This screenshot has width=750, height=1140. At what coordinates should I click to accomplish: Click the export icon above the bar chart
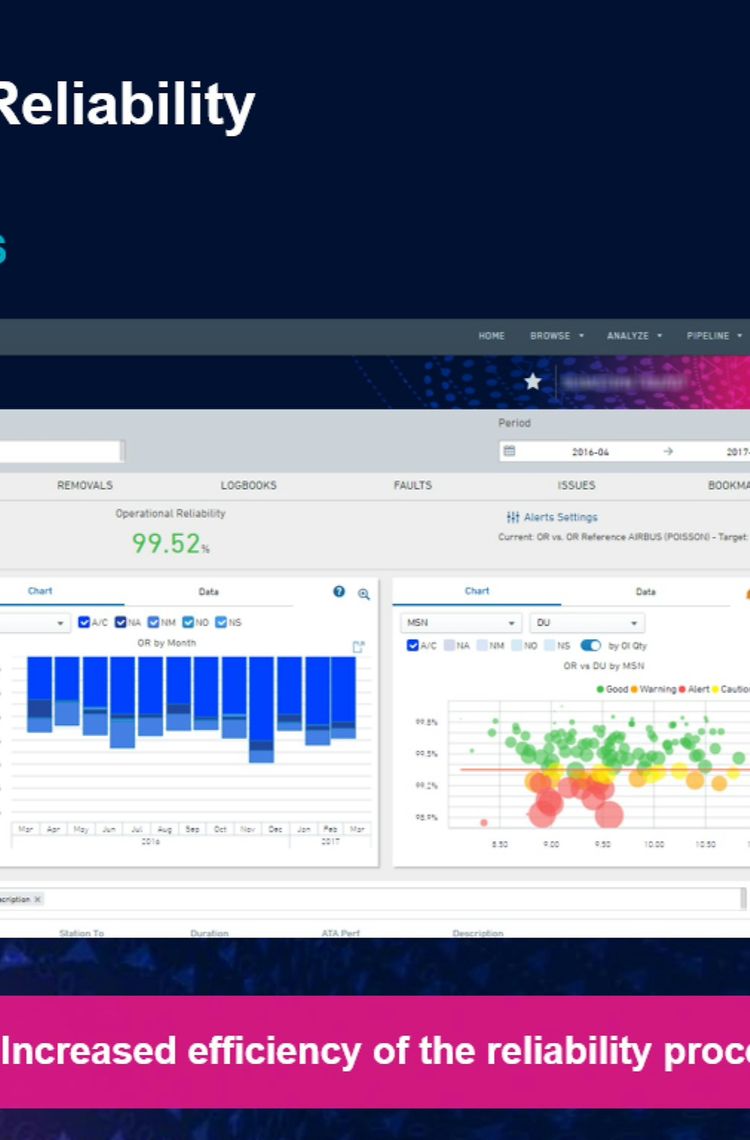point(359,647)
